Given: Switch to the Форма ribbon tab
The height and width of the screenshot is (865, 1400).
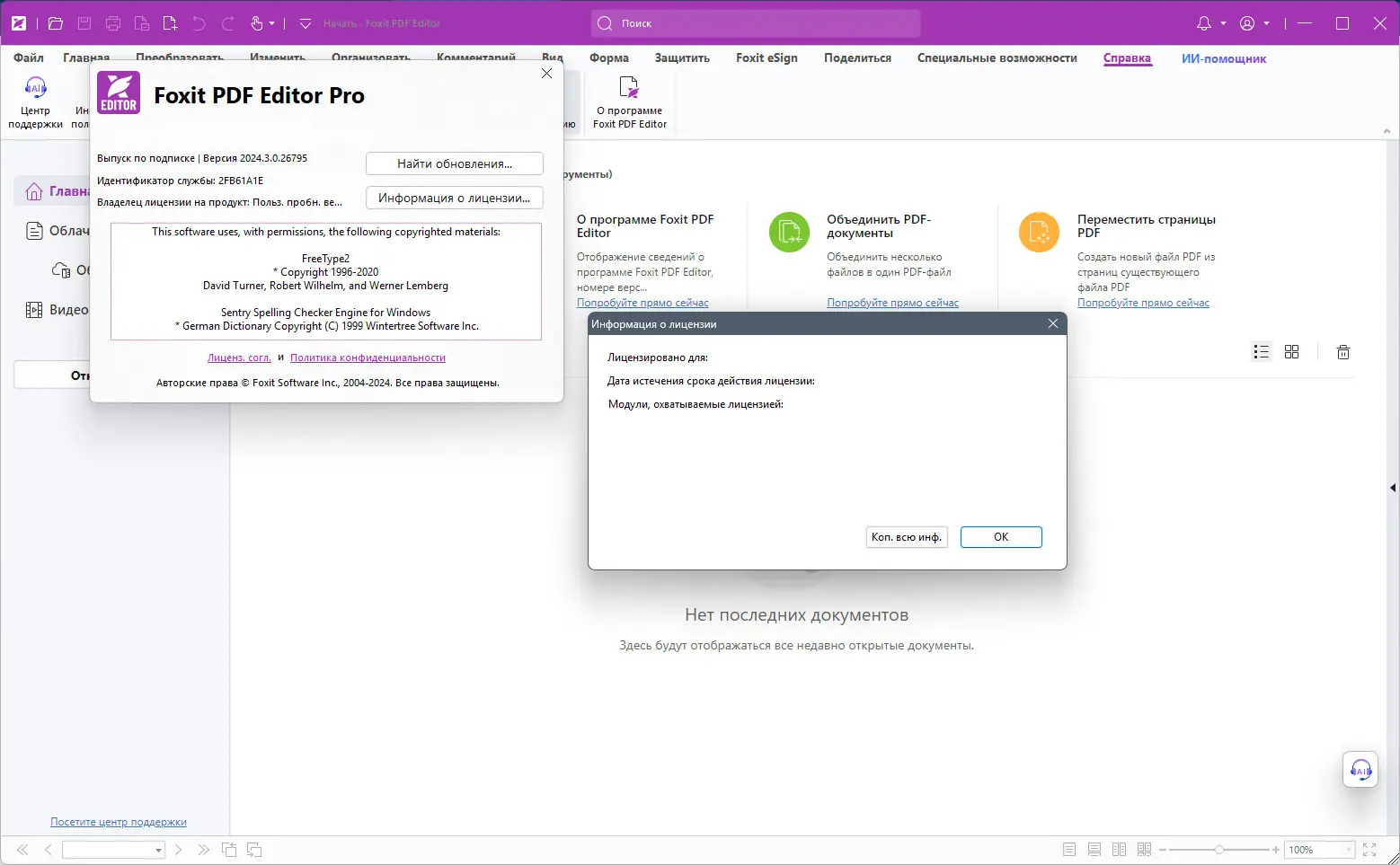Looking at the screenshot, I should 609,57.
